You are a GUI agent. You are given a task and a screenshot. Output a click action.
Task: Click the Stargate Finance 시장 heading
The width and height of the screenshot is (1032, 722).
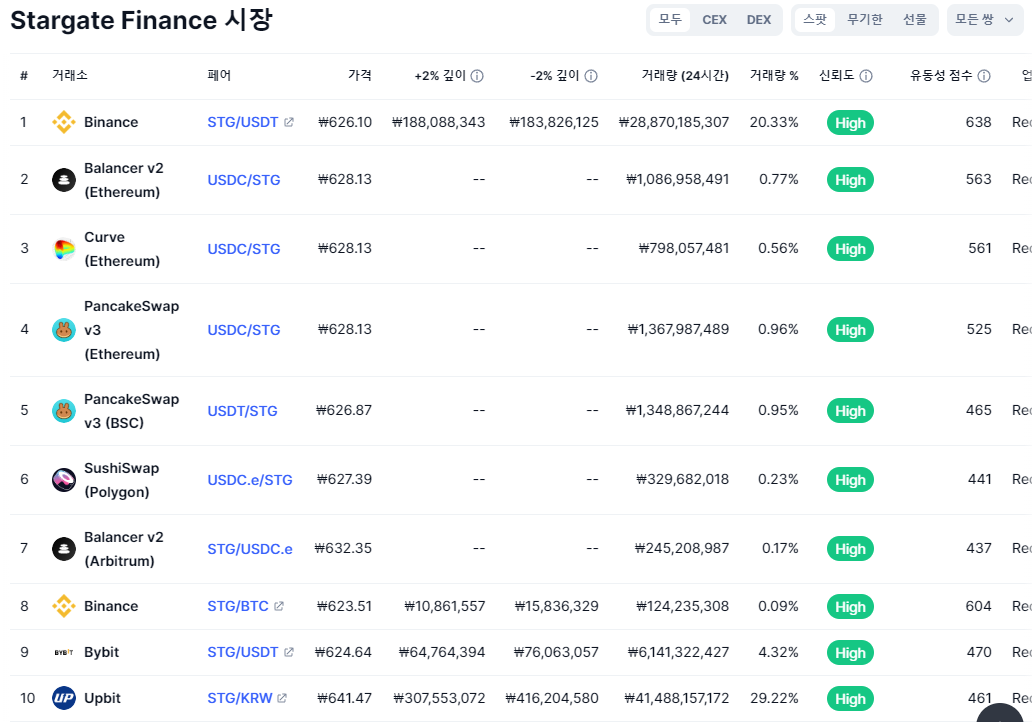click(x=141, y=20)
